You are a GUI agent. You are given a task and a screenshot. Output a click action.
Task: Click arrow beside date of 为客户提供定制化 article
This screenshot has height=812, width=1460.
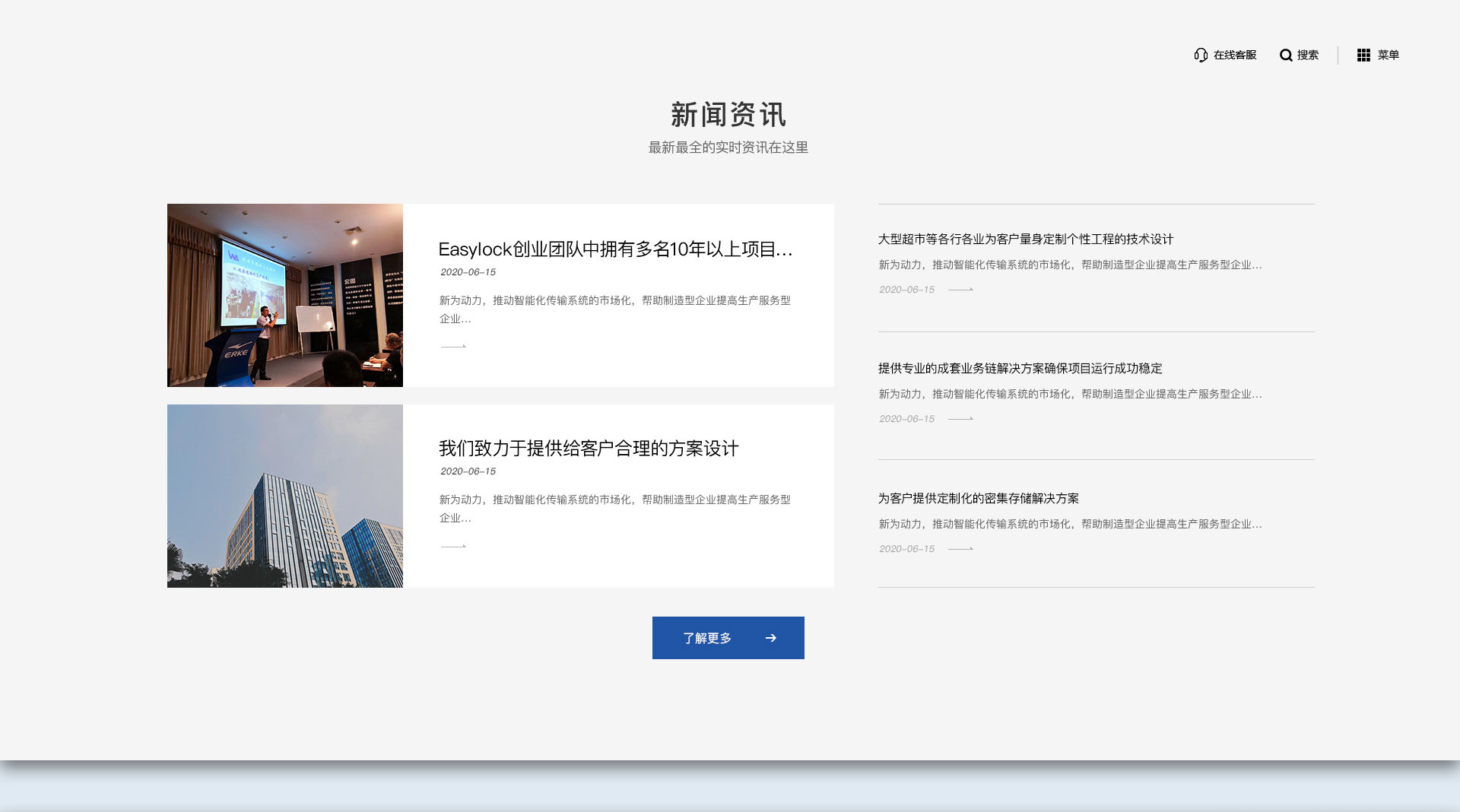pyautogui.click(x=960, y=549)
